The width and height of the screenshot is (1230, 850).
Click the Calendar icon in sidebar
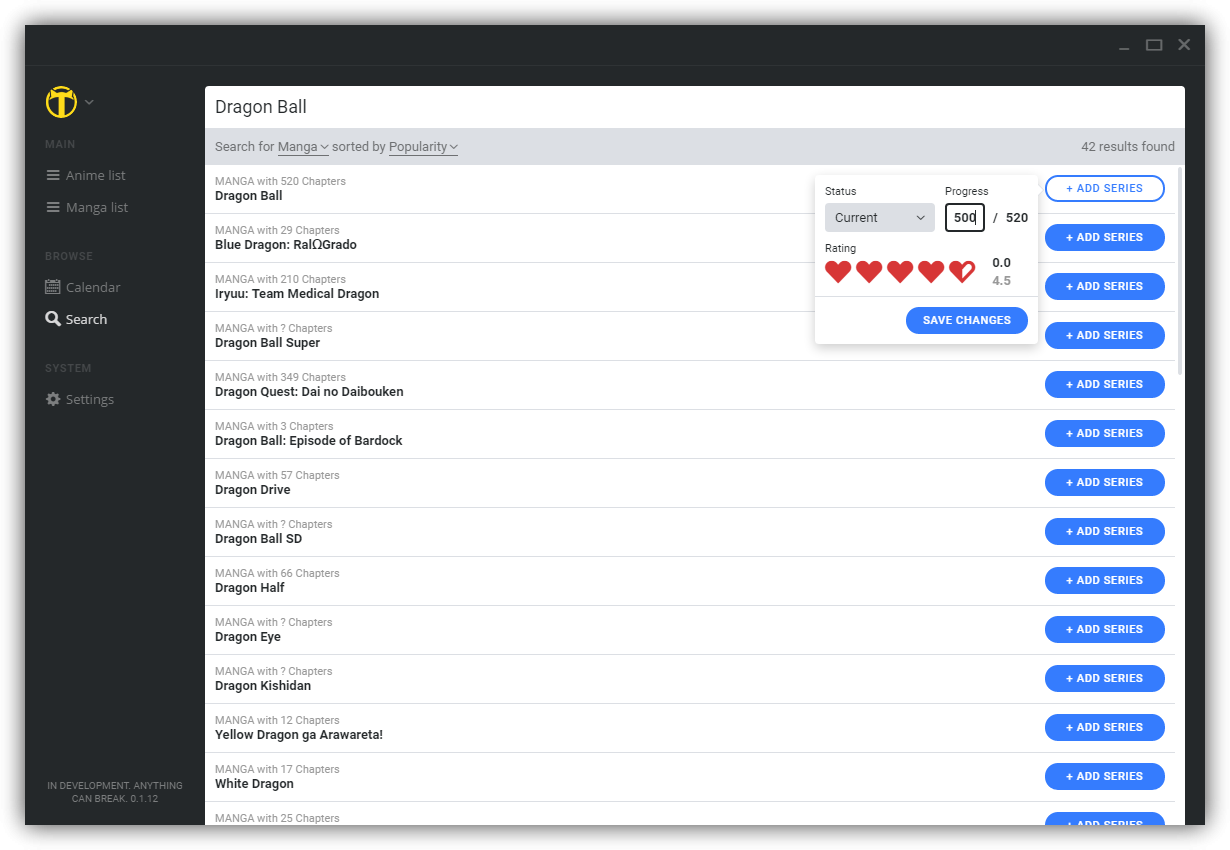tap(53, 287)
